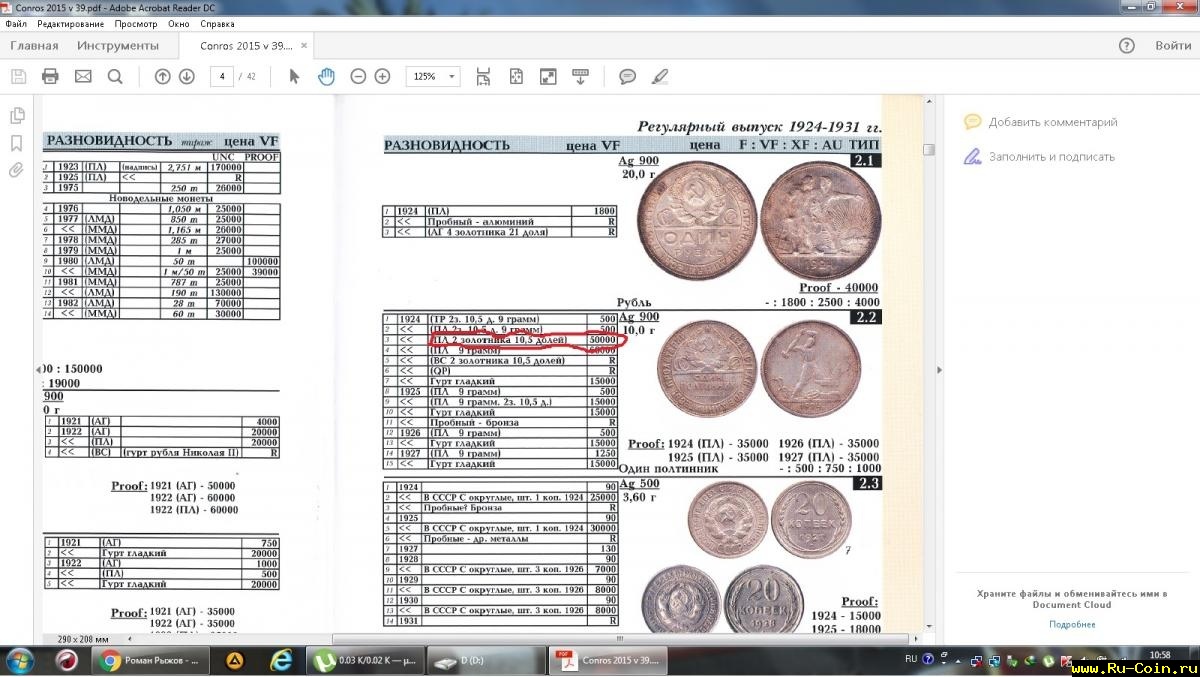Zoom in with the plus button
The width and height of the screenshot is (1200, 677).
pyautogui.click(x=382, y=77)
